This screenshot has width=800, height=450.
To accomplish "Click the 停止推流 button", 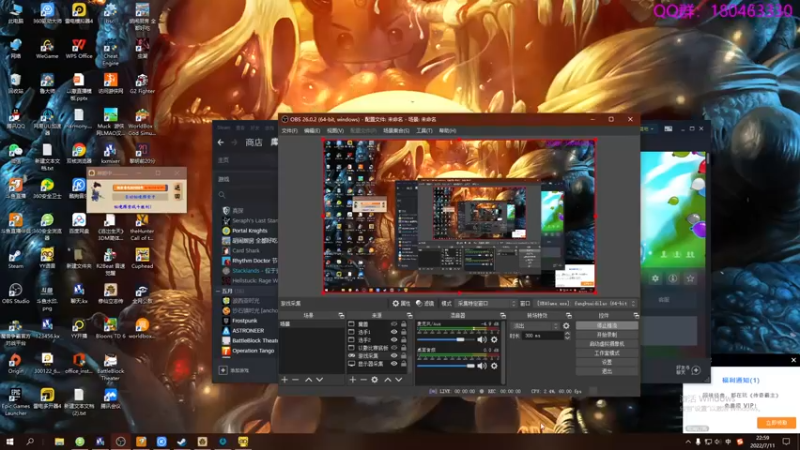I will click(607, 326).
